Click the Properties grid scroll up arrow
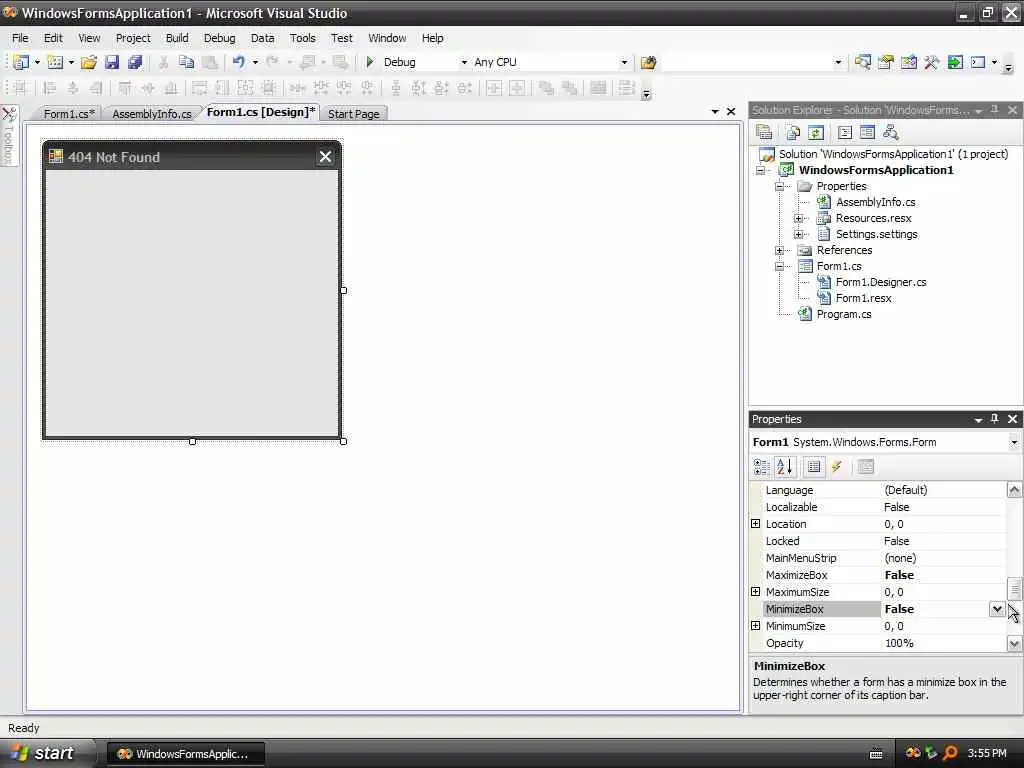The width and height of the screenshot is (1024, 768). point(1014,490)
